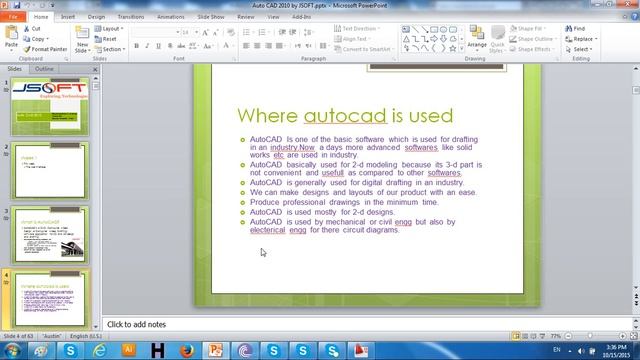Screen dimensions: 640x360
Task: Open Arrange objects icon
Action: click(476, 32)
